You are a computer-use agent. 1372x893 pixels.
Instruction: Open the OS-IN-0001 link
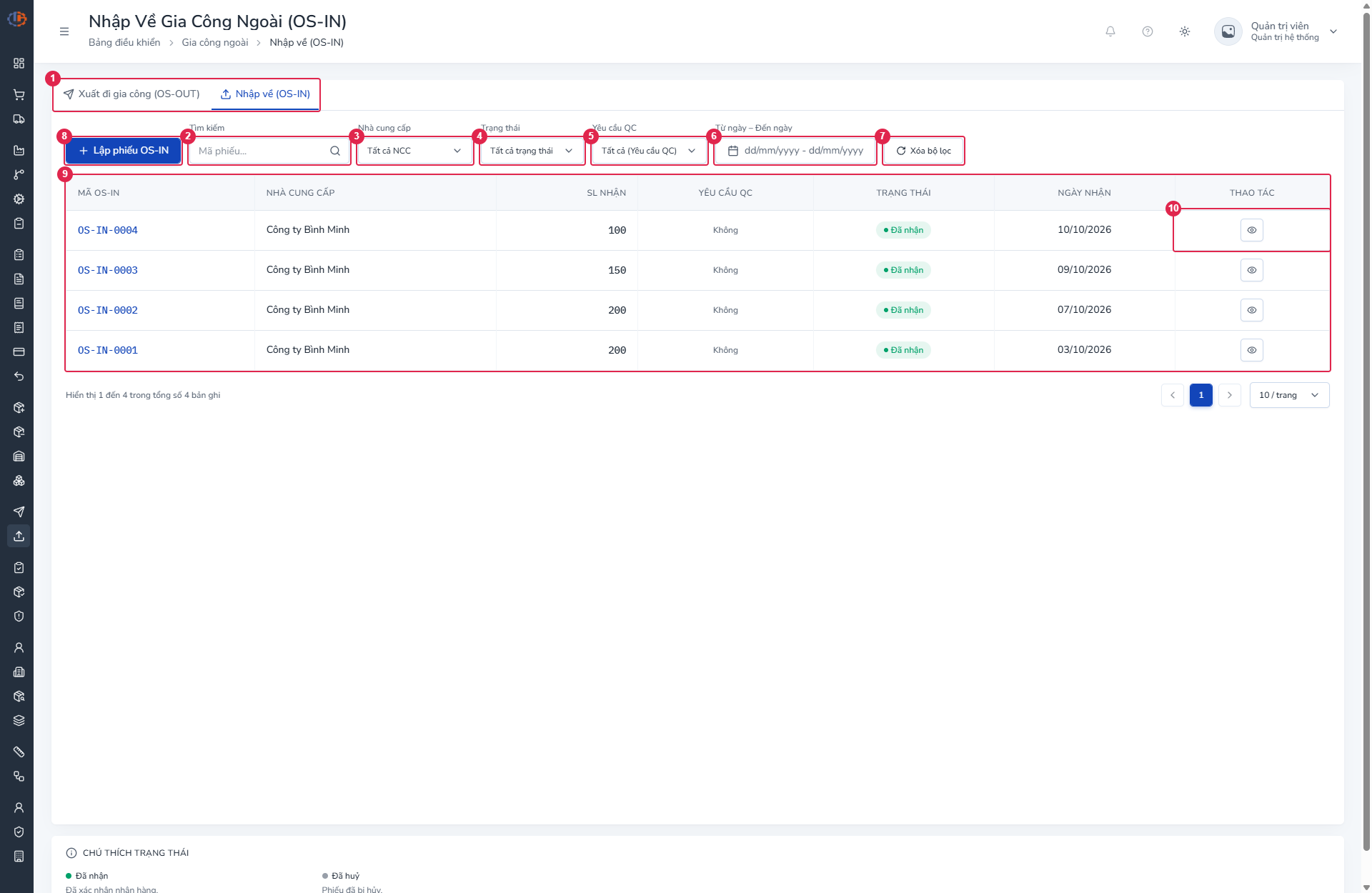point(108,350)
